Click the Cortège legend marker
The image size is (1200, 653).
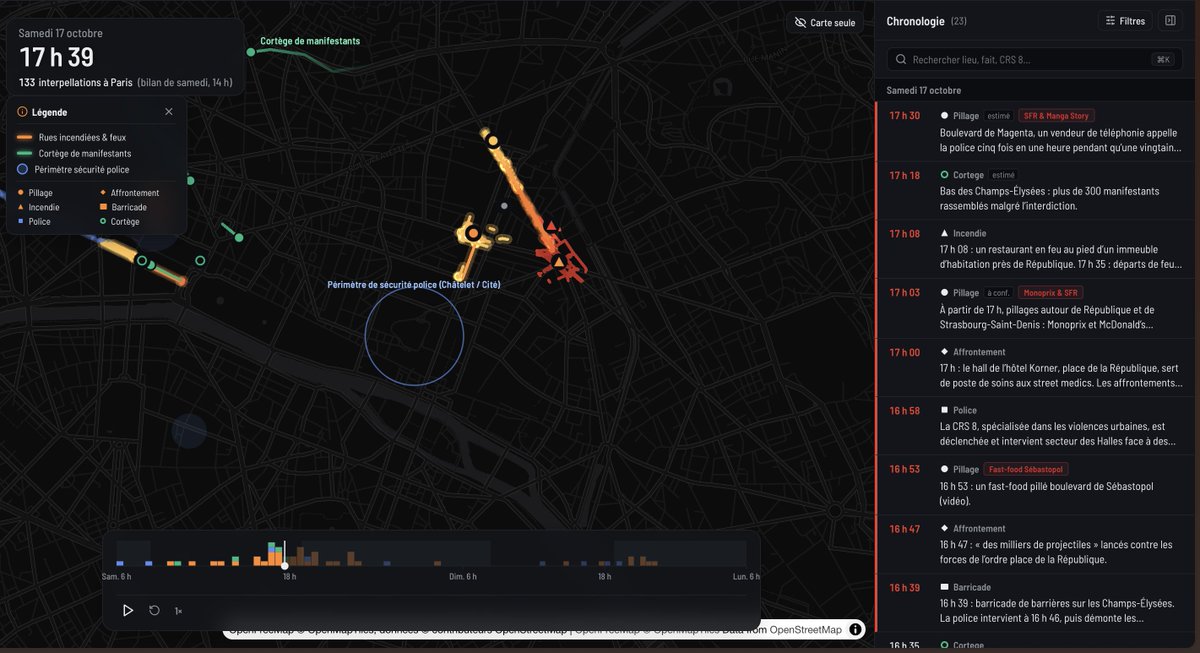(x=103, y=221)
